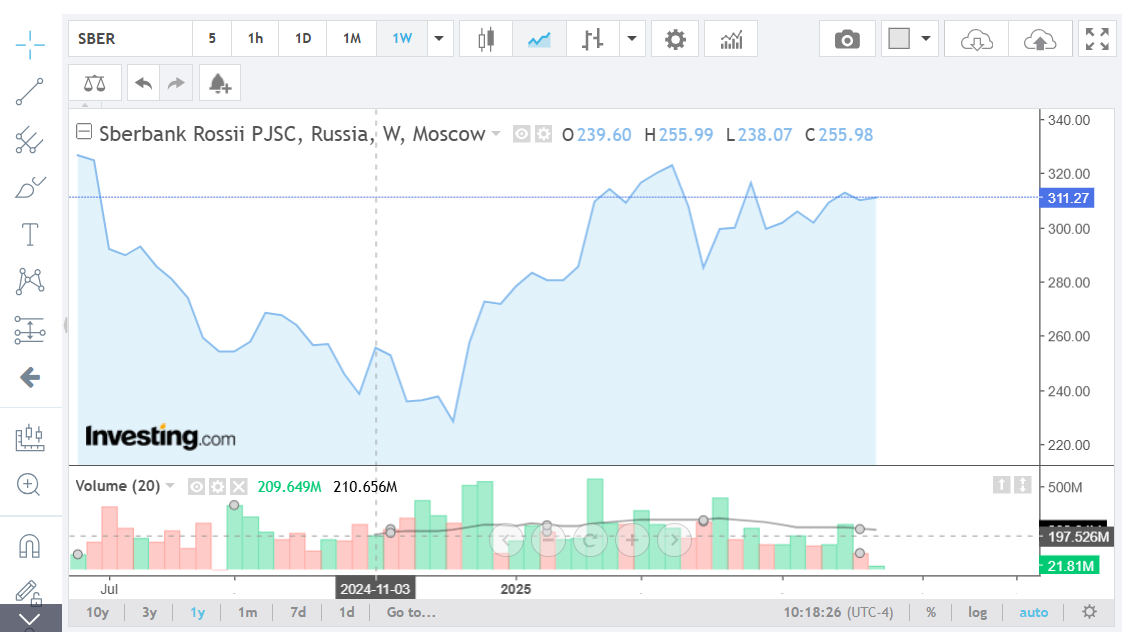
Task: Take a chart snapshot with camera
Action: tap(847, 39)
